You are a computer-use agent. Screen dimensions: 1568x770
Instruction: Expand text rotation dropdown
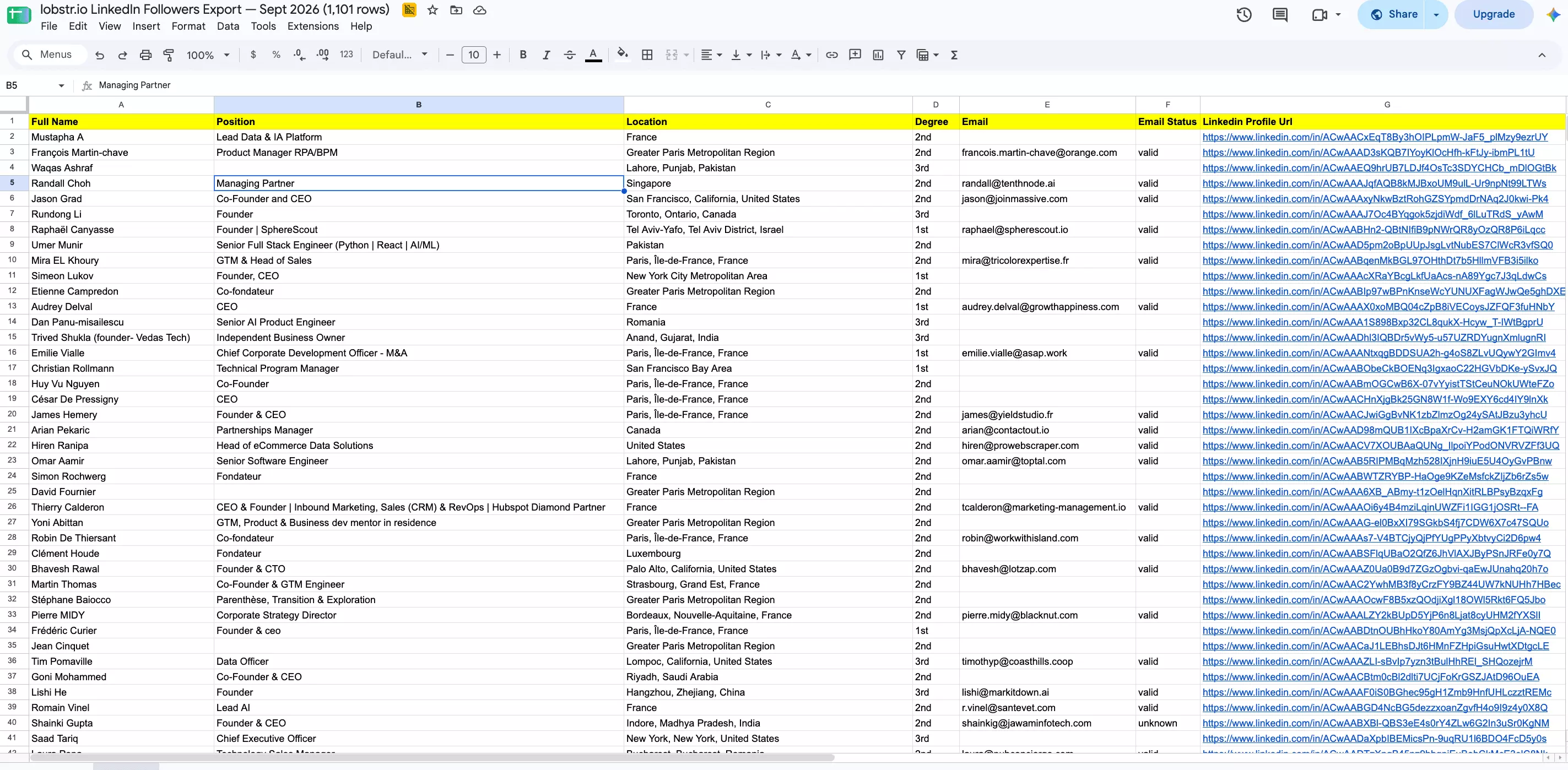tap(808, 55)
